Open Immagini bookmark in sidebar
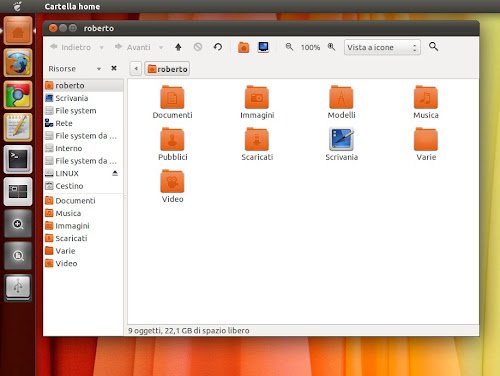This screenshot has height=376, width=500. coord(83,226)
